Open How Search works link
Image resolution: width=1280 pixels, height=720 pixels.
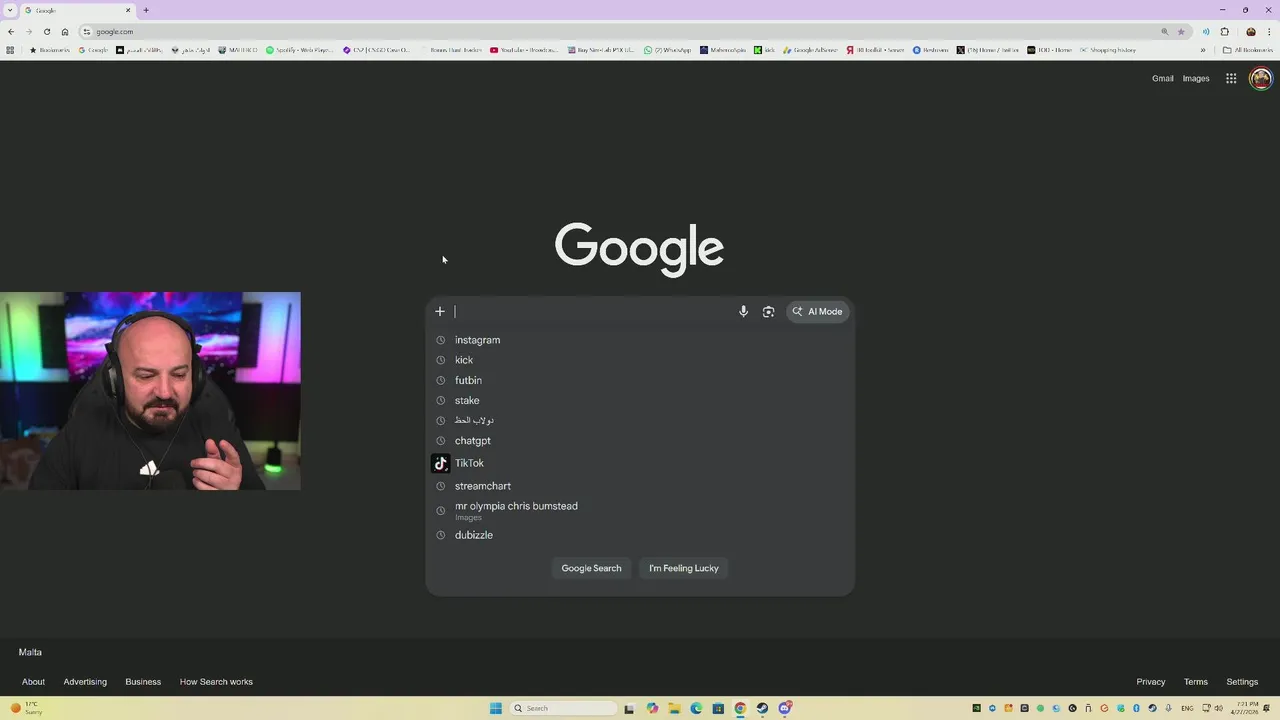[216, 682]
